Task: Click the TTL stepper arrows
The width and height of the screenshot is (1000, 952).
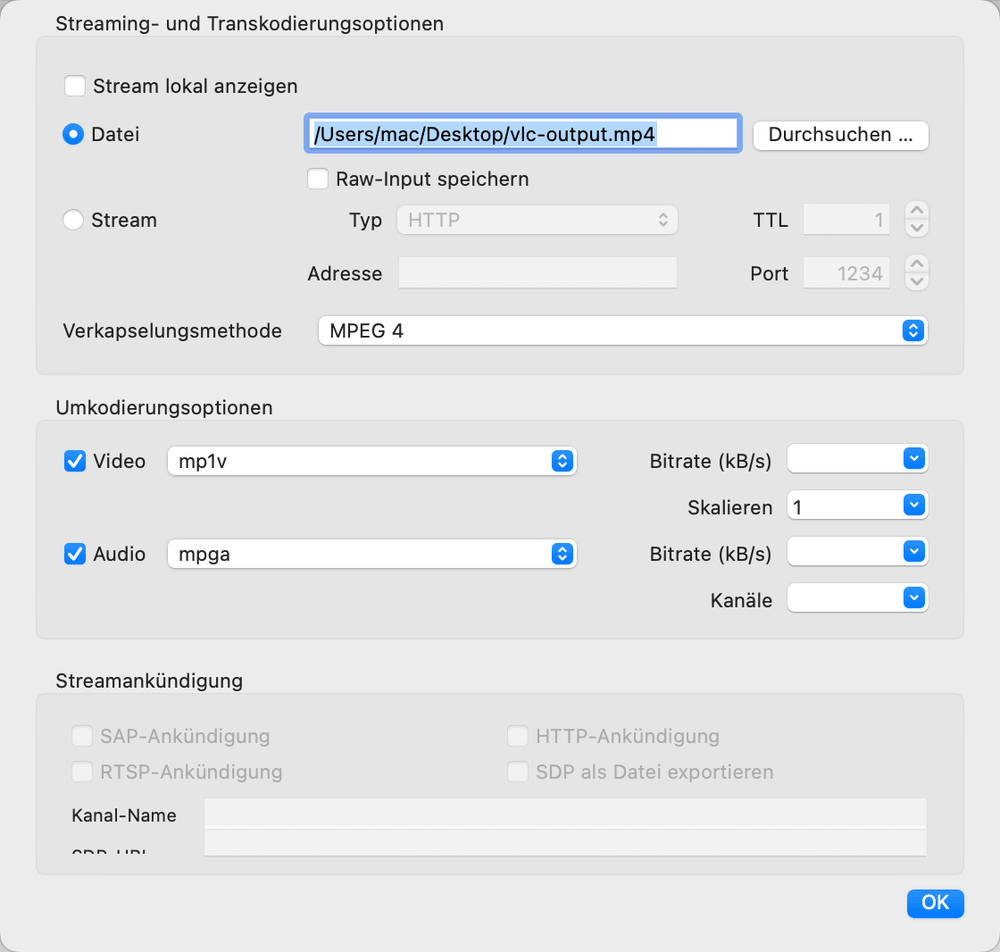Action: coord(917,220)
